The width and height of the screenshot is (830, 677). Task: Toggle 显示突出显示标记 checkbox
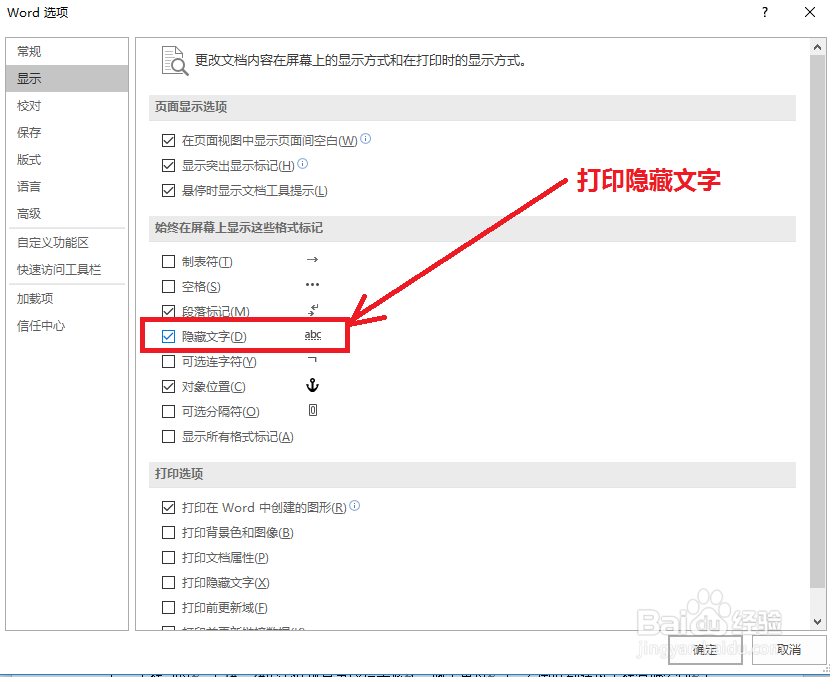168,165
